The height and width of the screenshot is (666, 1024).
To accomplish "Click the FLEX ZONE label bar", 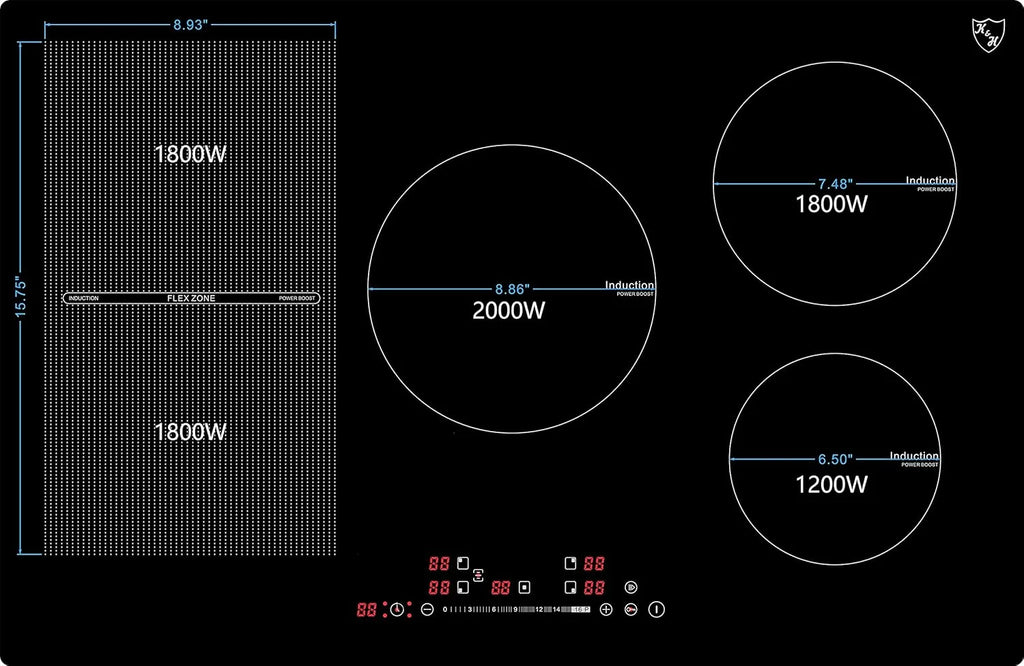I will coord(191,298).
